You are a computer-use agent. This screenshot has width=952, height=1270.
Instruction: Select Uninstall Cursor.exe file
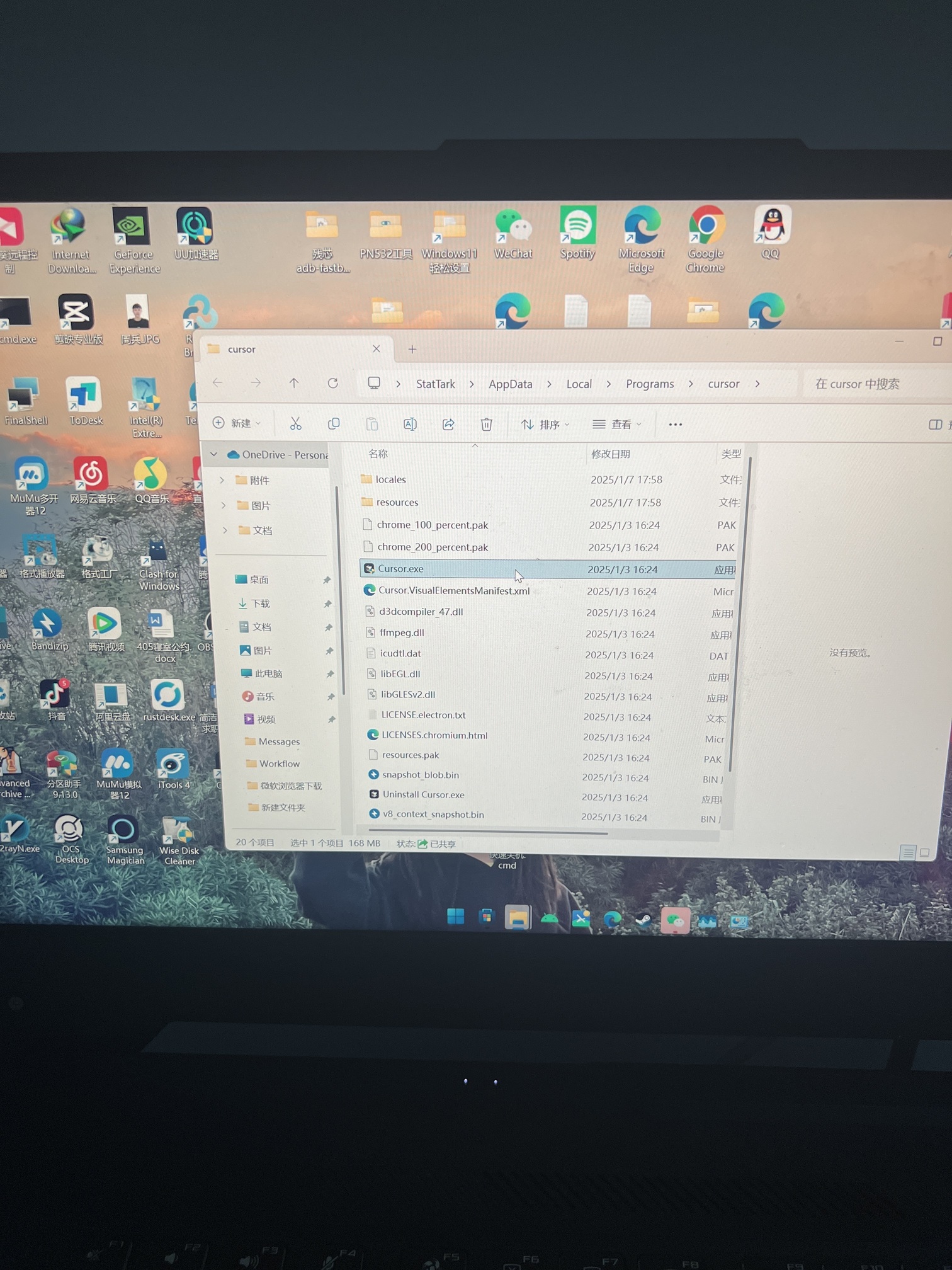point(423,794)
